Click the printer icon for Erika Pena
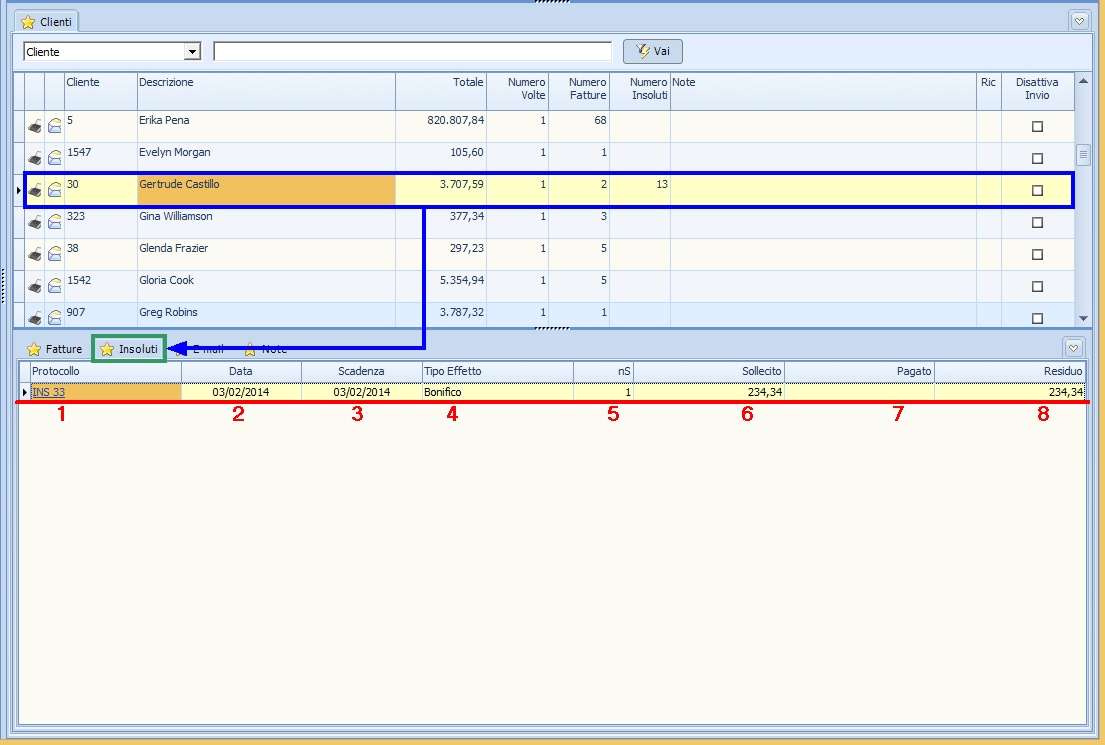This screenshot has width=1105, height=745. coord(35,126)
